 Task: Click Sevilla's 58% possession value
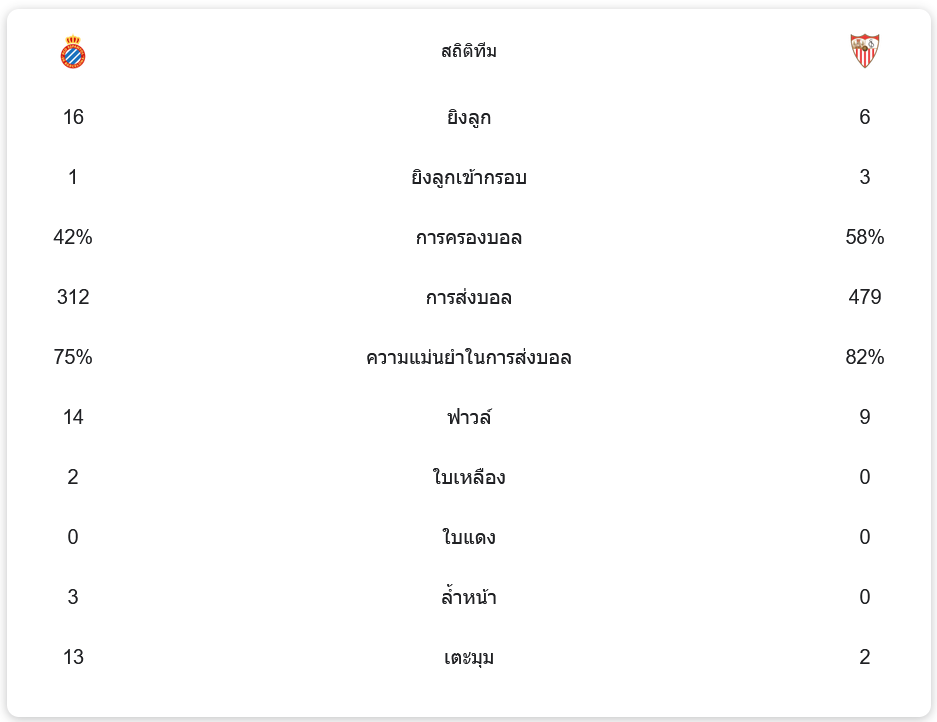[864, 237]
